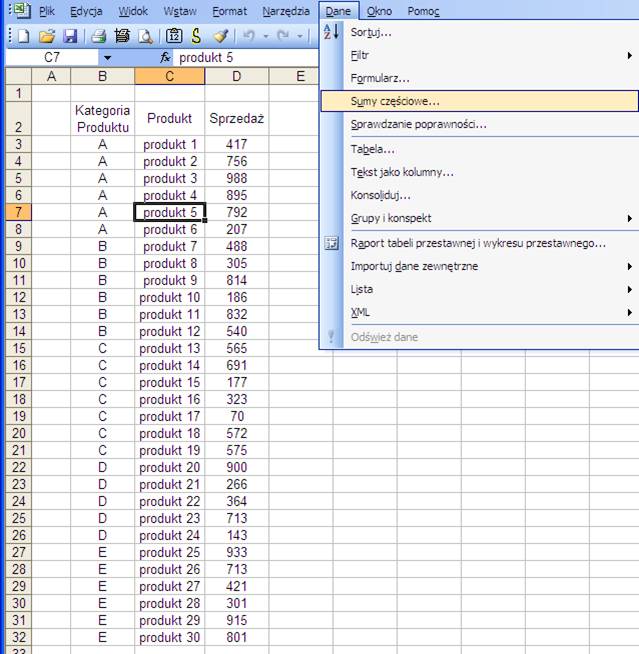Screen dimensions: 639x654
Task: Click the Format Painter brush icon
Action: (x=220, y=36)
